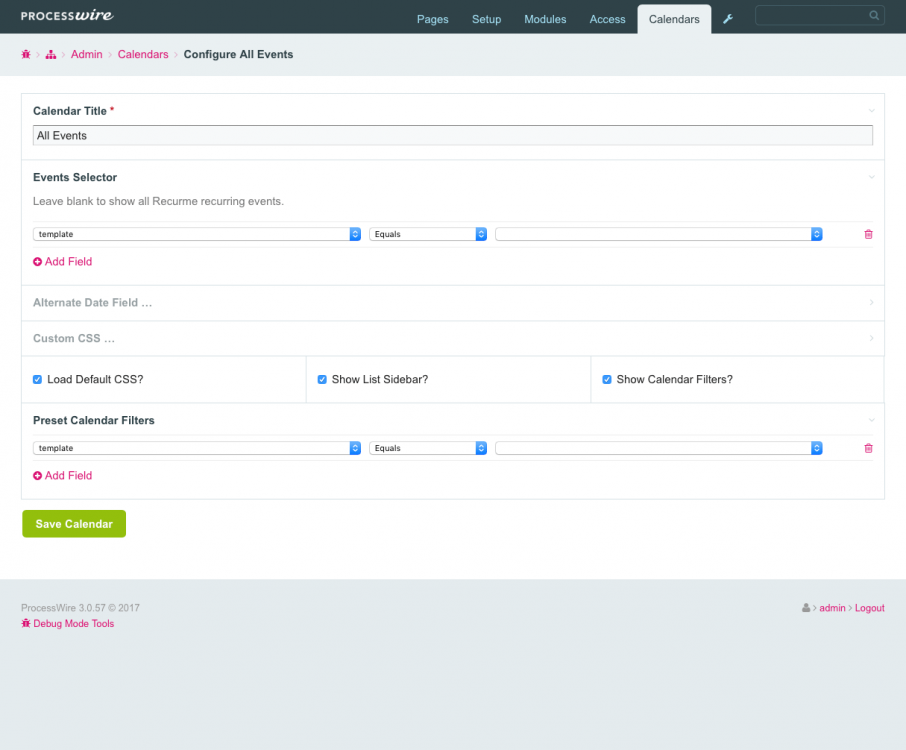Open the page tree sitemap icon
906x750 pixels.
pyautogui.click(x=51, y=55)
